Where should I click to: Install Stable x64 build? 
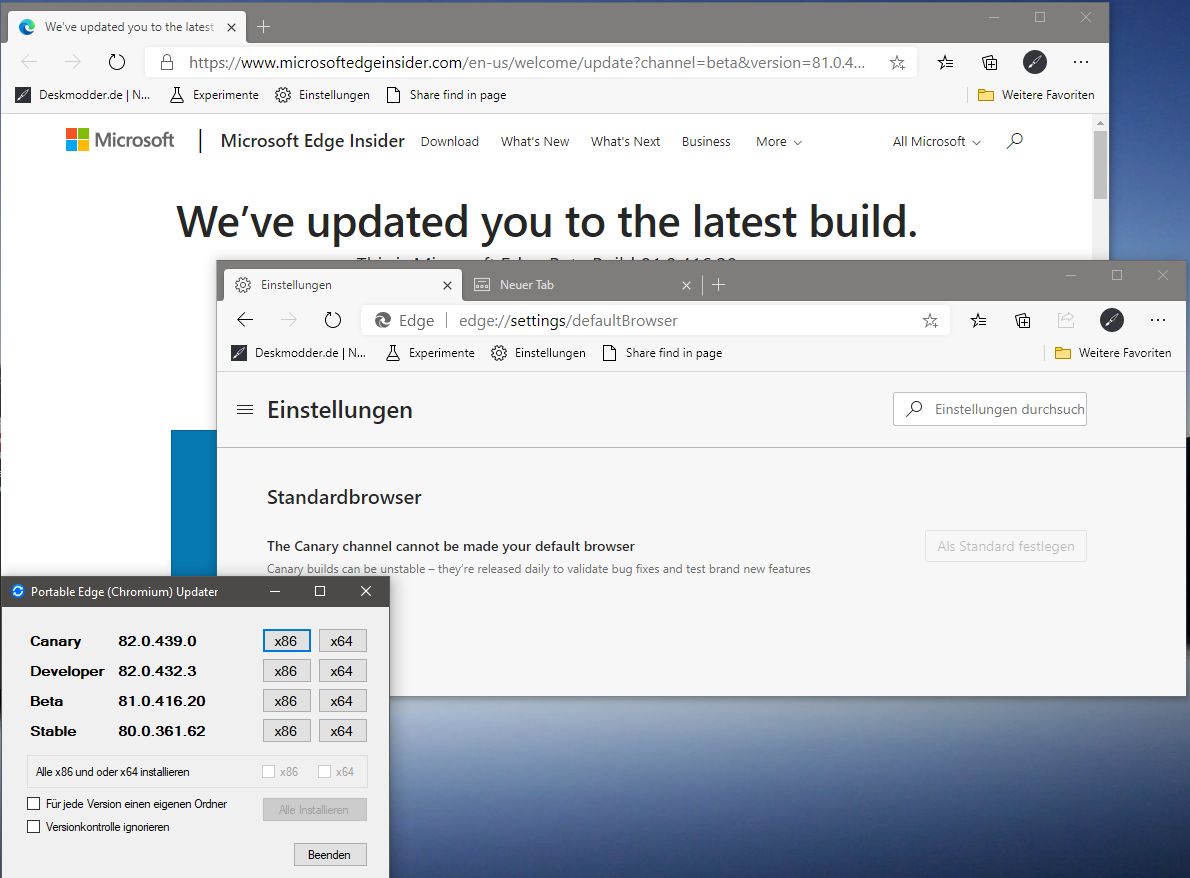(x=342, y=731)
